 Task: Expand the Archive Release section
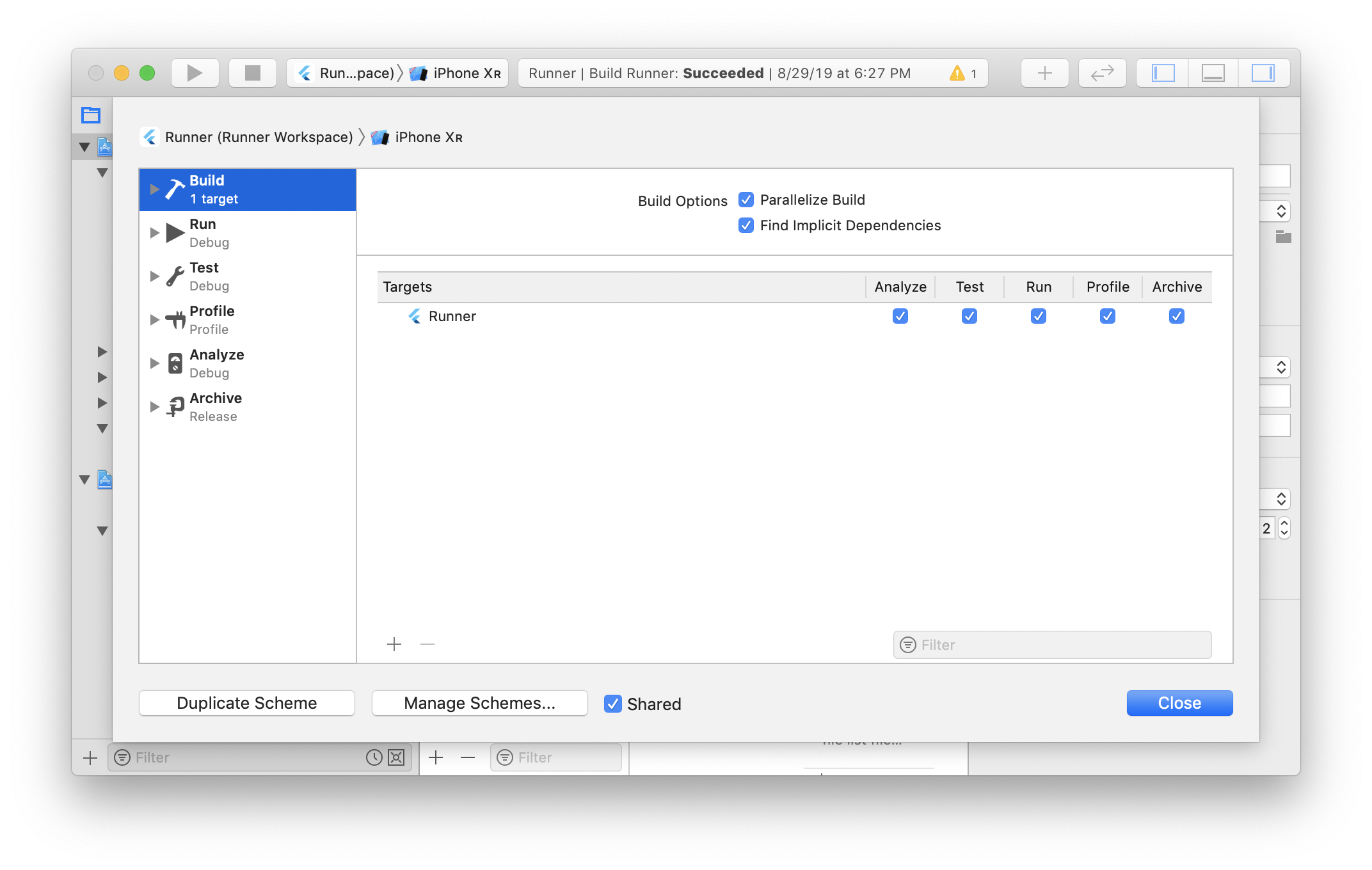[154, 406]
